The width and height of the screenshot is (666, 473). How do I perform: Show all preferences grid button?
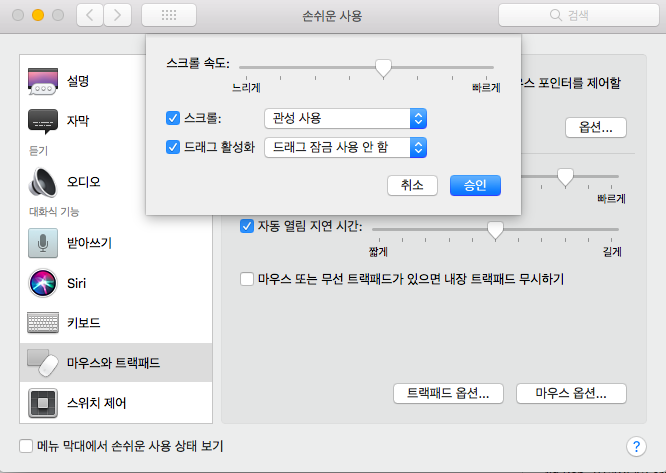[169, 16]
